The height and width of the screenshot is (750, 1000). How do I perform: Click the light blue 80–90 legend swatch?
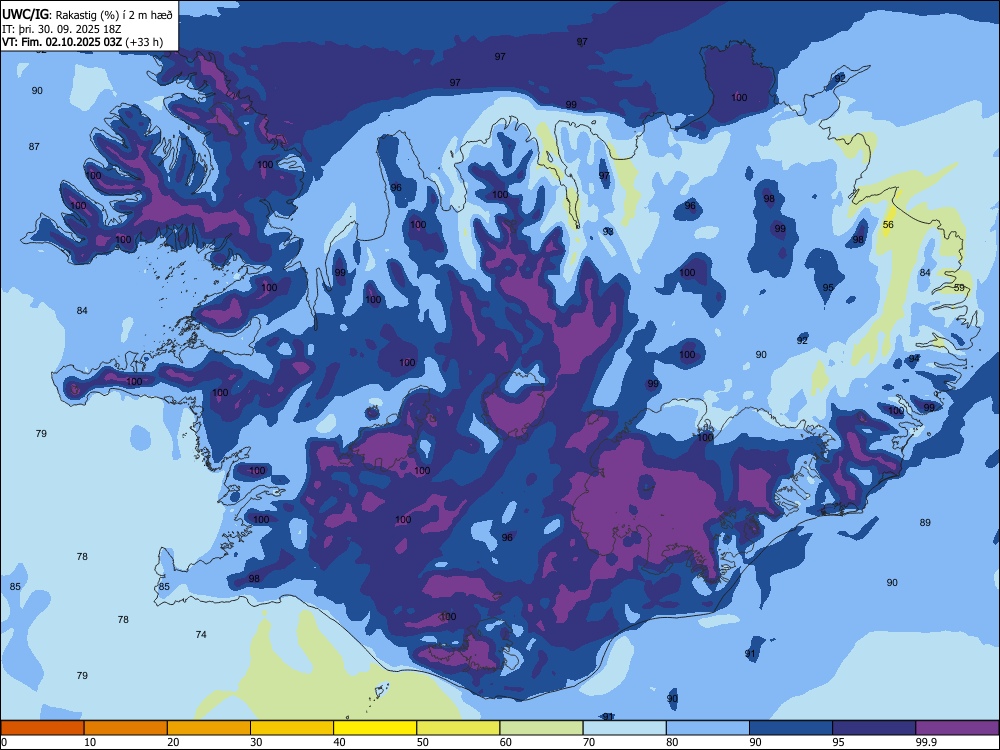click(708, 728)
